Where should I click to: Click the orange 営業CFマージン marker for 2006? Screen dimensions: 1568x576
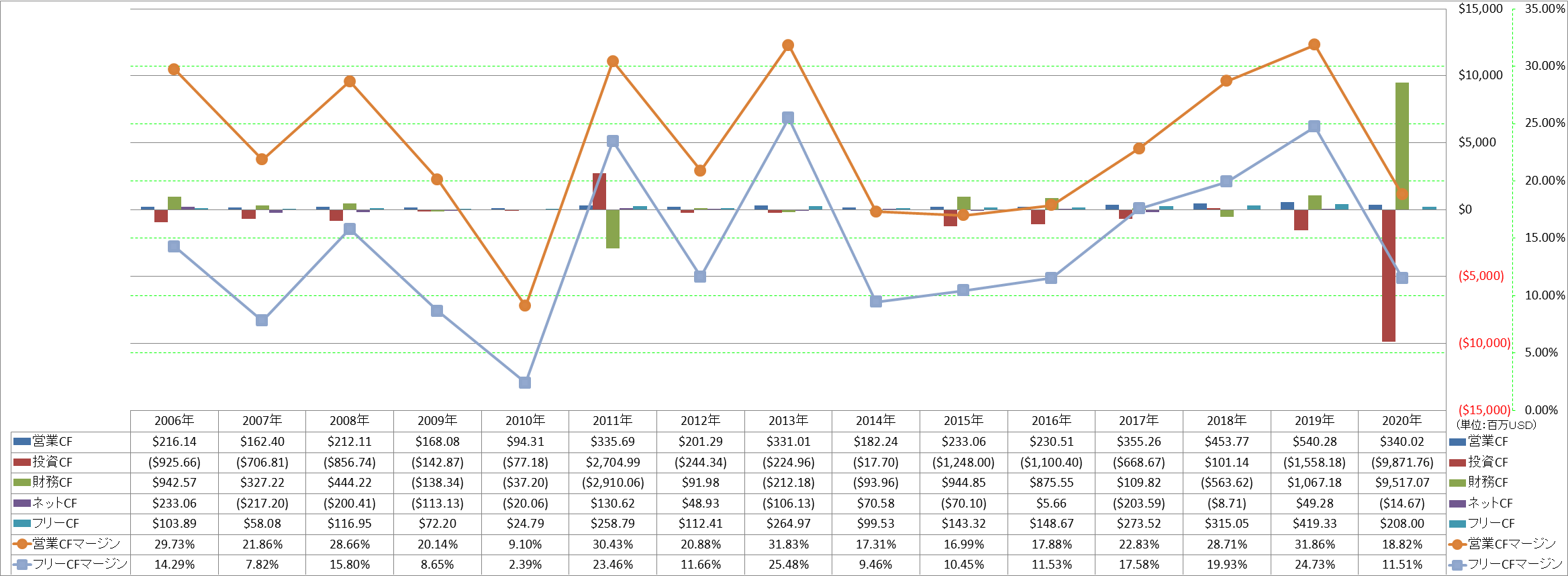click(175, 69)
